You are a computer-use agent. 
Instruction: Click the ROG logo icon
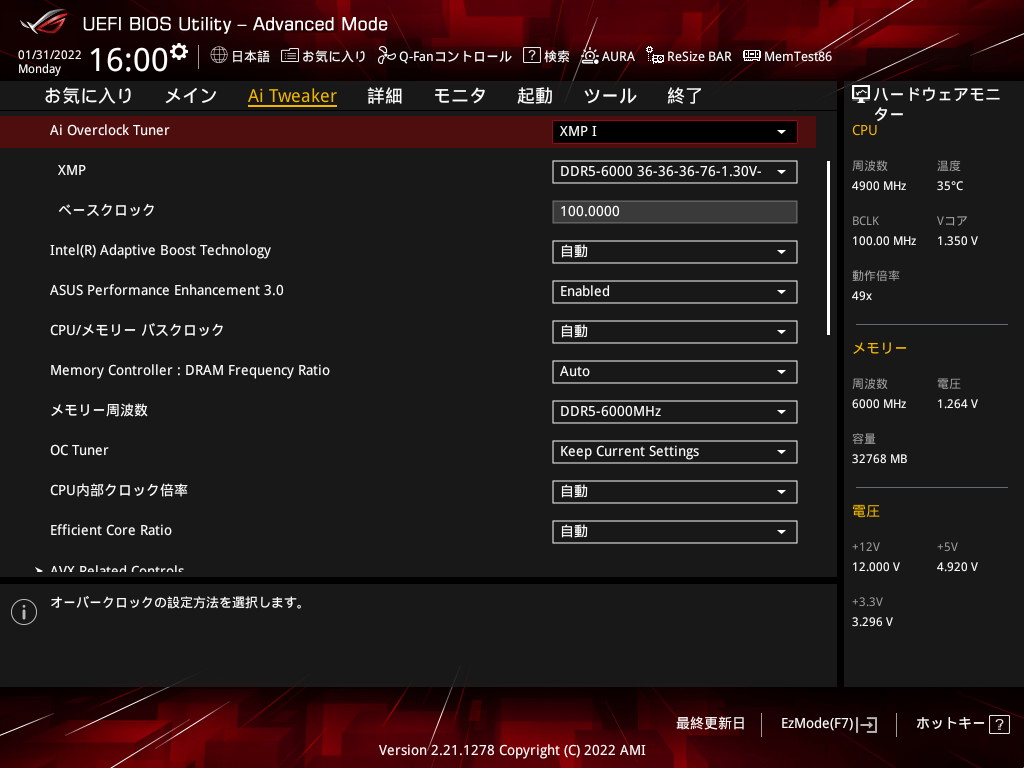point(44,22)
